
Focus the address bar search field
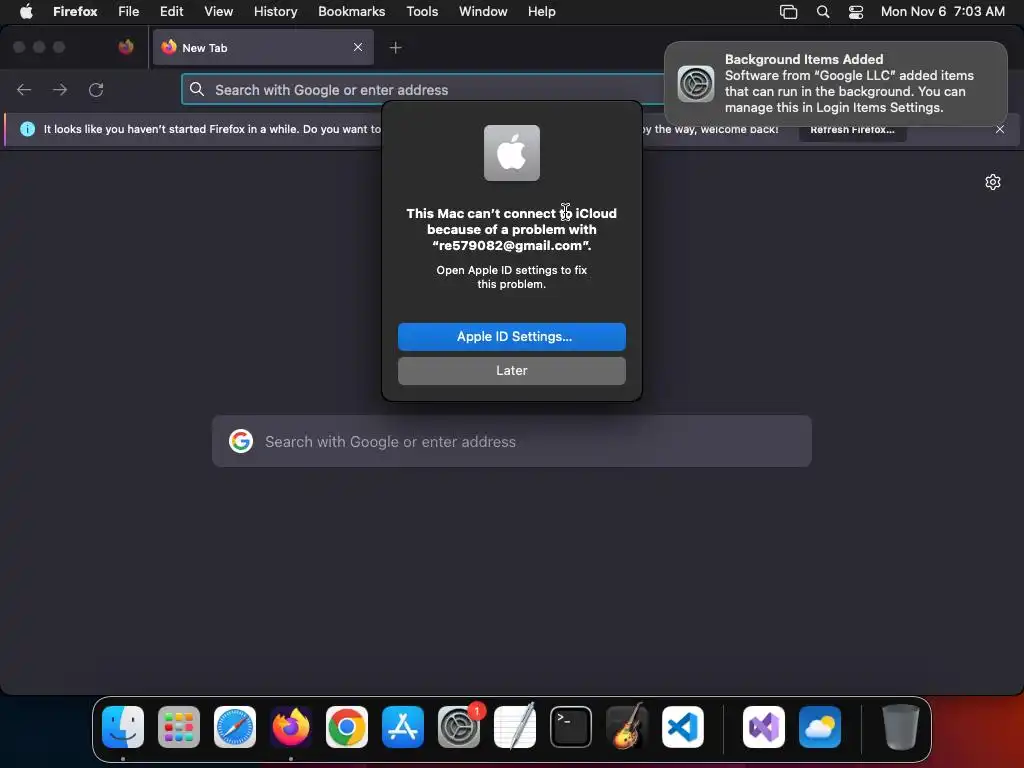tap(424, 89)
